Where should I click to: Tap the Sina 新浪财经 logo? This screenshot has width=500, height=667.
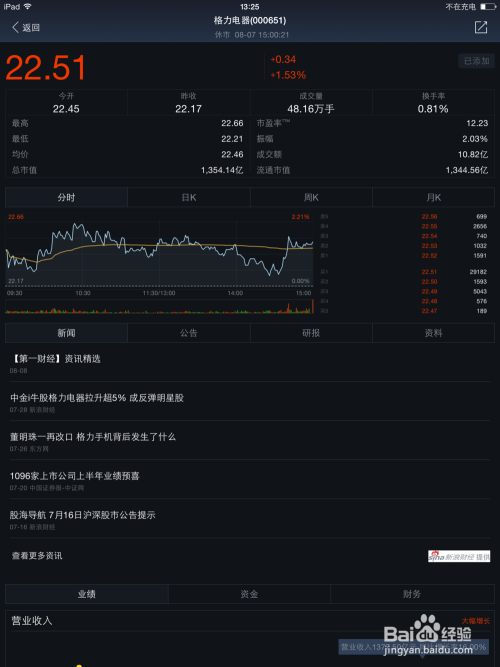pyautogui.click(x=459, y=556)
